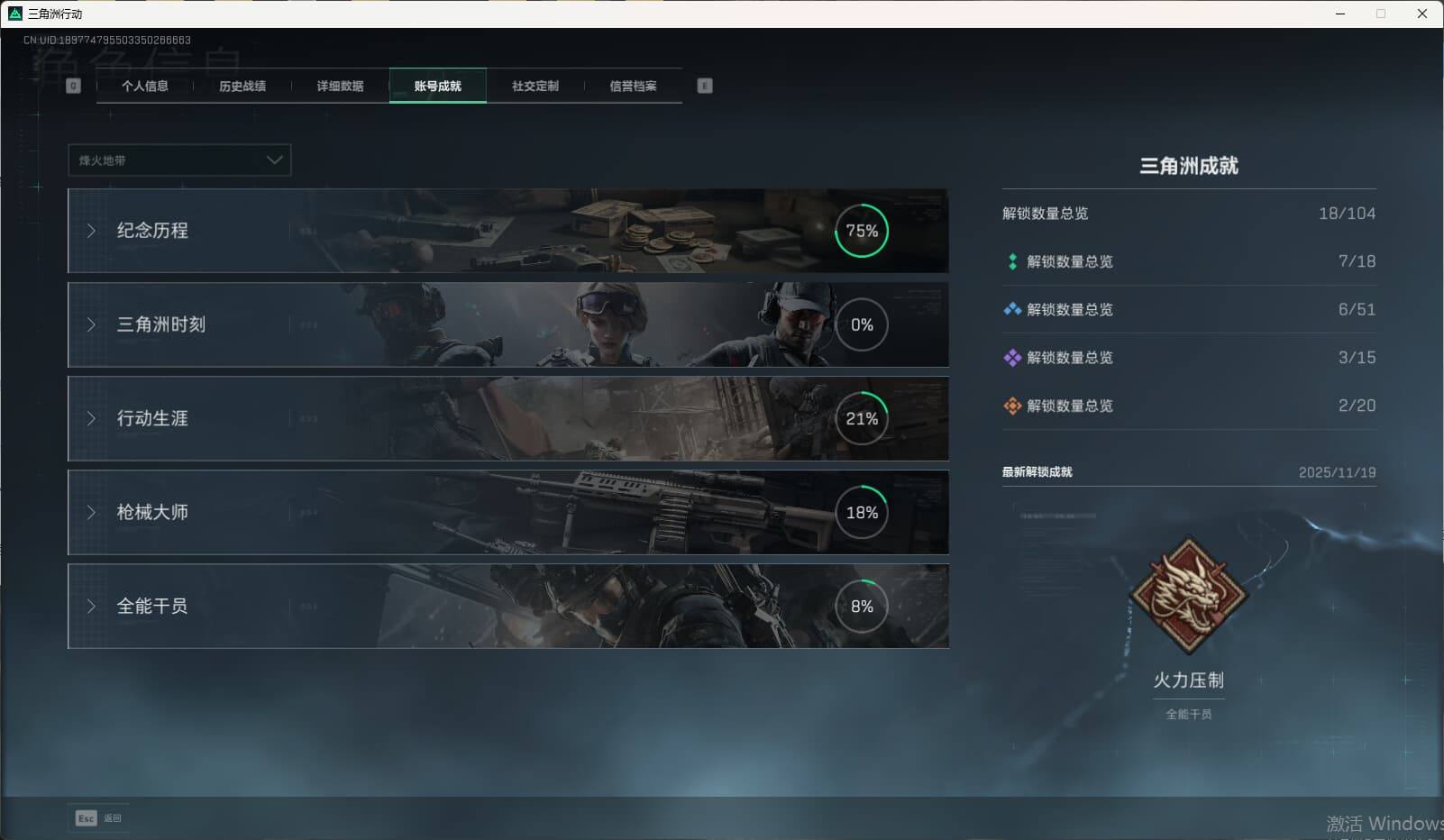The width and height of the screenshot is (1444, 840).
Task: Click the Q previous-tab key icon
Action: click(x=74, y=86)
